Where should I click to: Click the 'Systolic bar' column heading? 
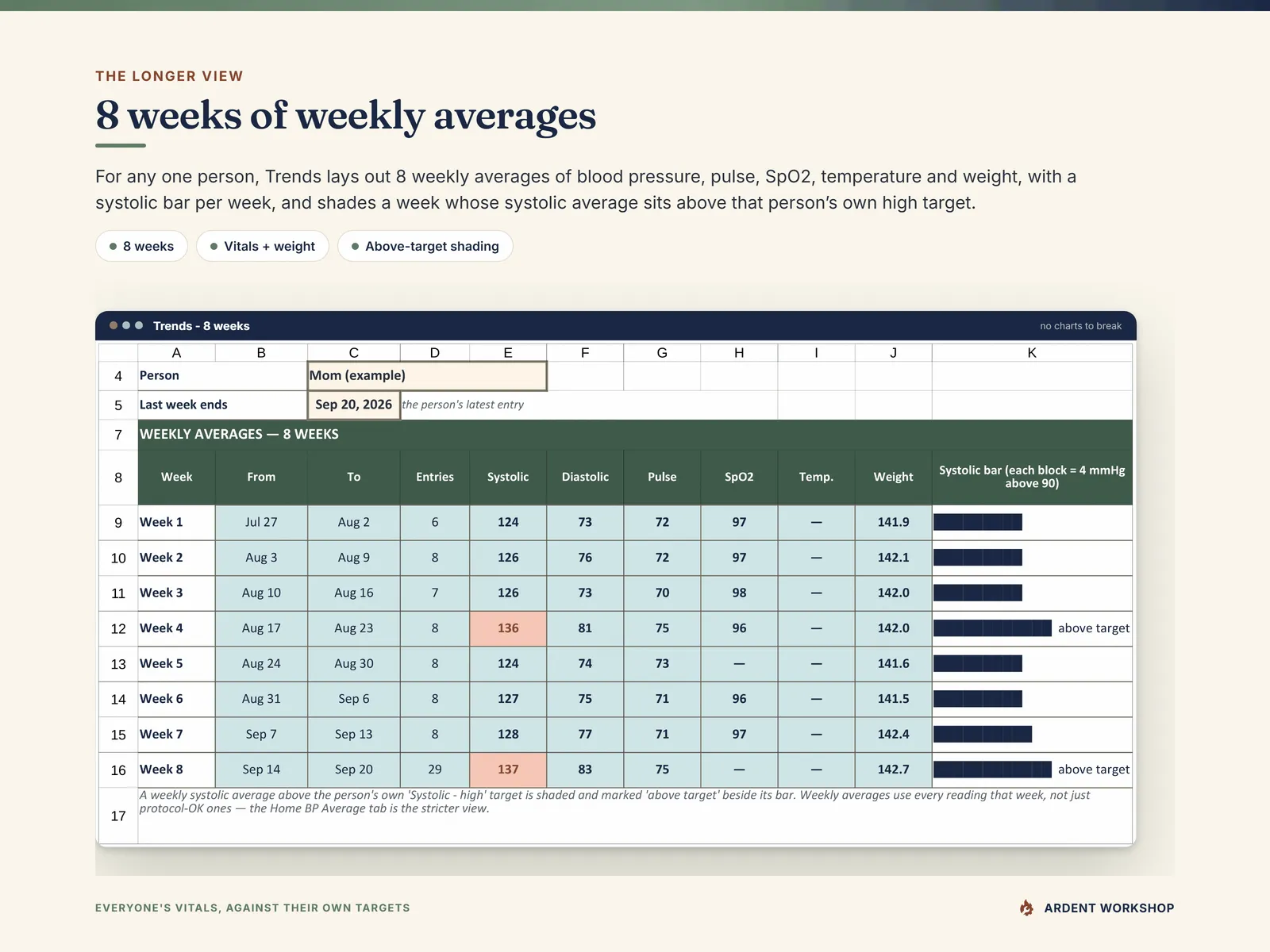1032,477
